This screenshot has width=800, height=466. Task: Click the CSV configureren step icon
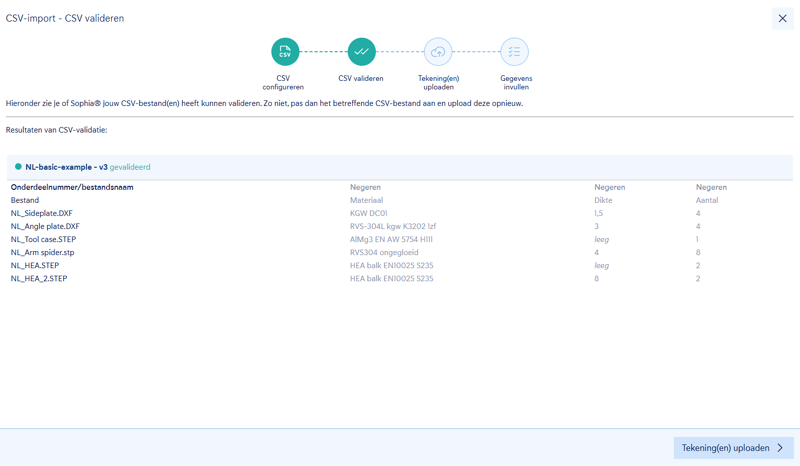click(285, 52)
